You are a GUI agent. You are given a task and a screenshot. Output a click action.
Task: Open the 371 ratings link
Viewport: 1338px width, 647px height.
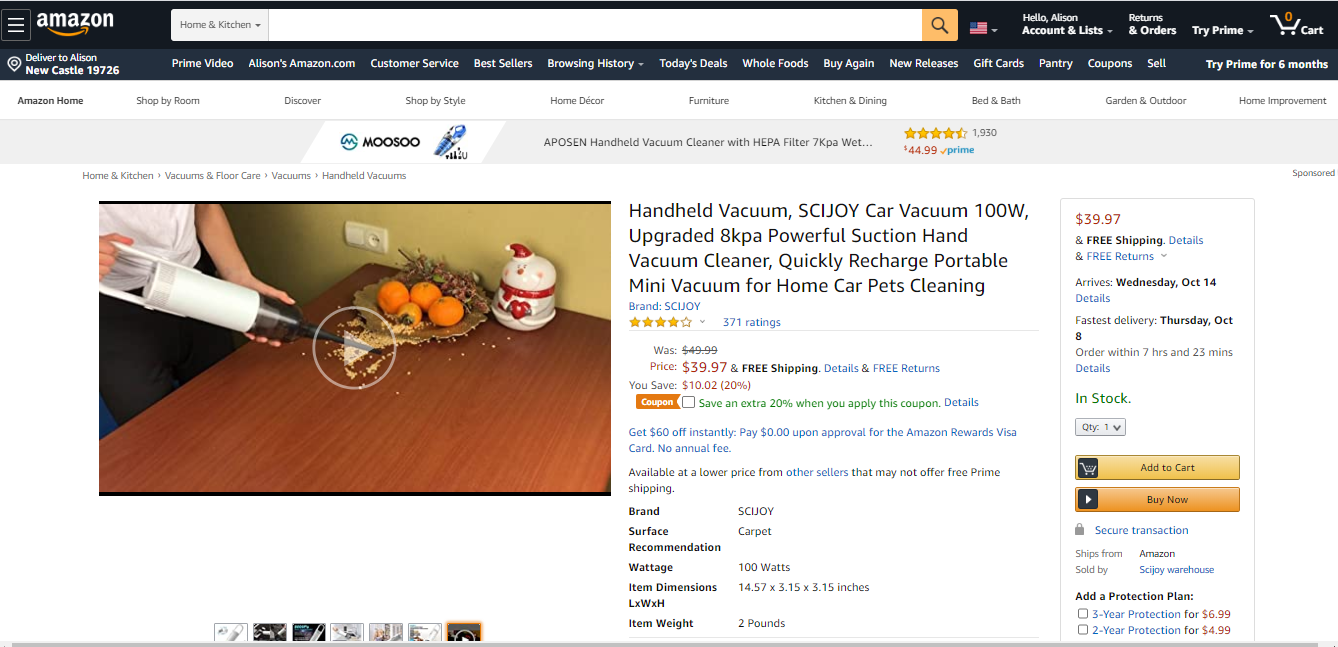coord(751,322)
